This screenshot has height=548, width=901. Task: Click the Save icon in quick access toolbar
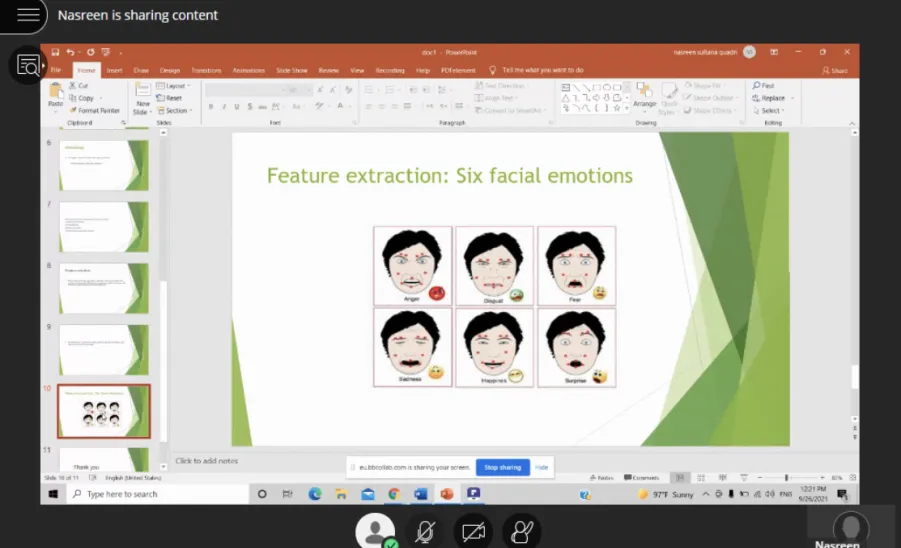[55, 52]
